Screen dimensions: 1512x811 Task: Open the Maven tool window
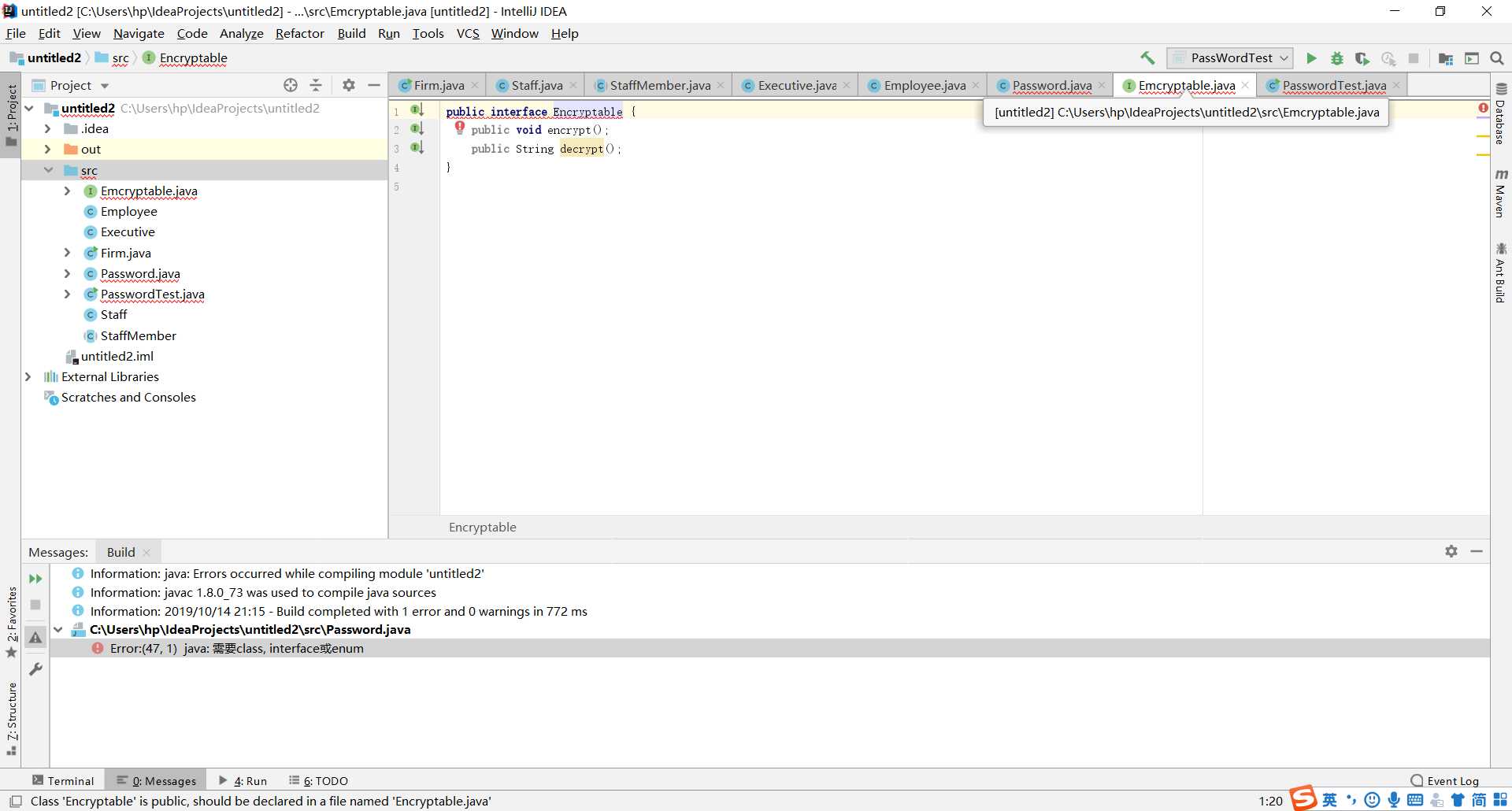[1501, 194]
